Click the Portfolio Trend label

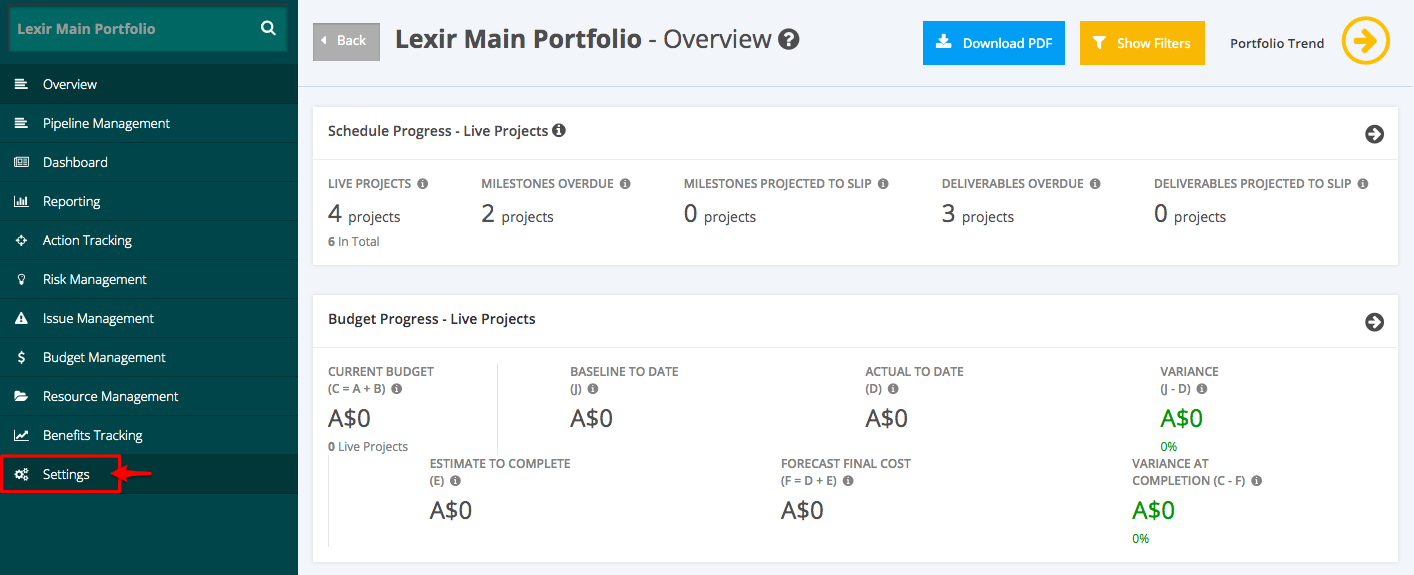point(1277,43)
